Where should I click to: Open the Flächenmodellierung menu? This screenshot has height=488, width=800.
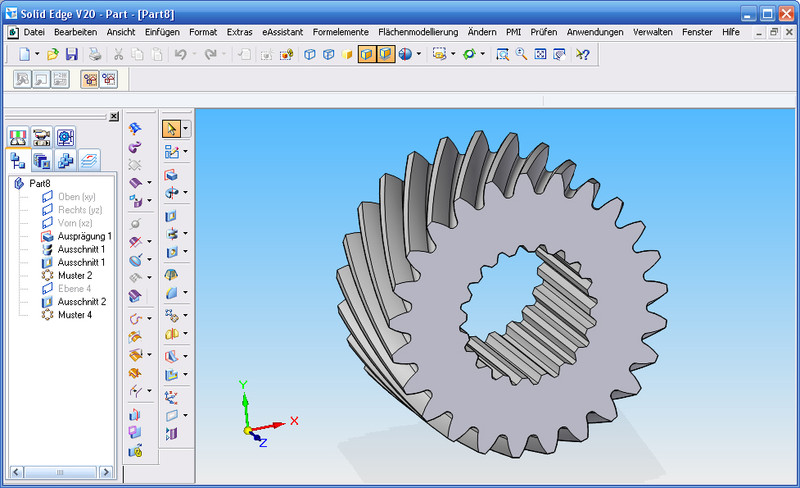[x=417, y=32]
